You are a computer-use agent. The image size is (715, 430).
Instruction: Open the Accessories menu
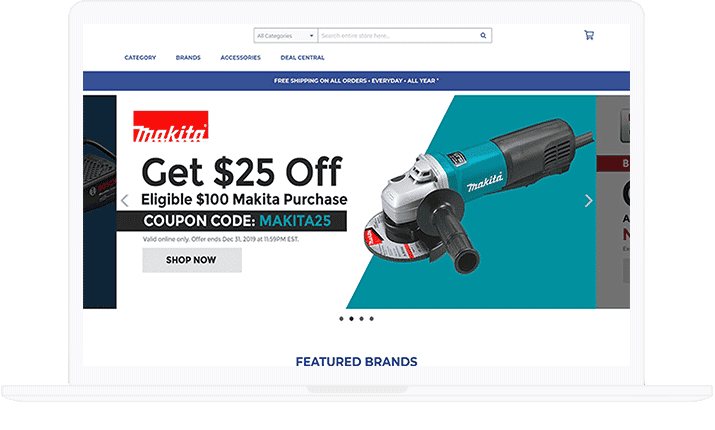pos(240,57)
